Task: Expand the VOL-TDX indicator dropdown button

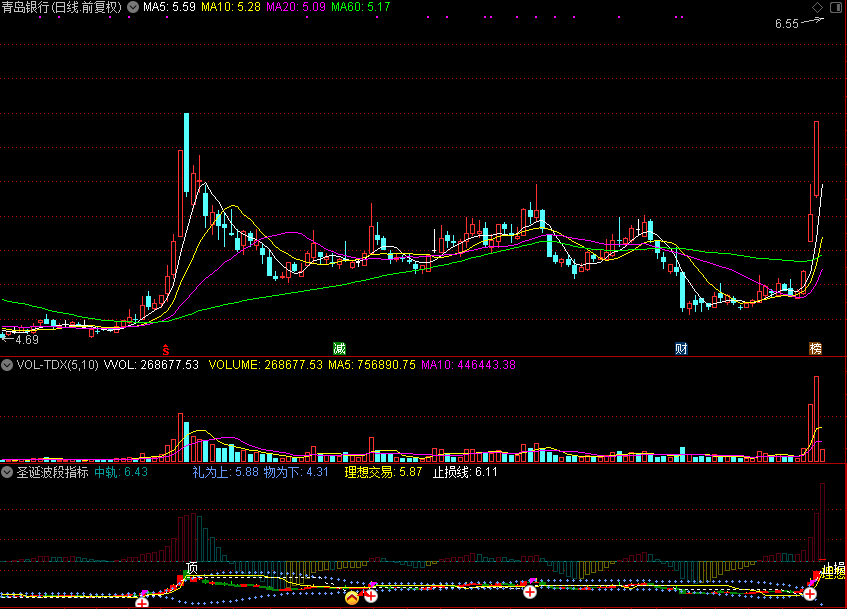Action: (7, 365)
